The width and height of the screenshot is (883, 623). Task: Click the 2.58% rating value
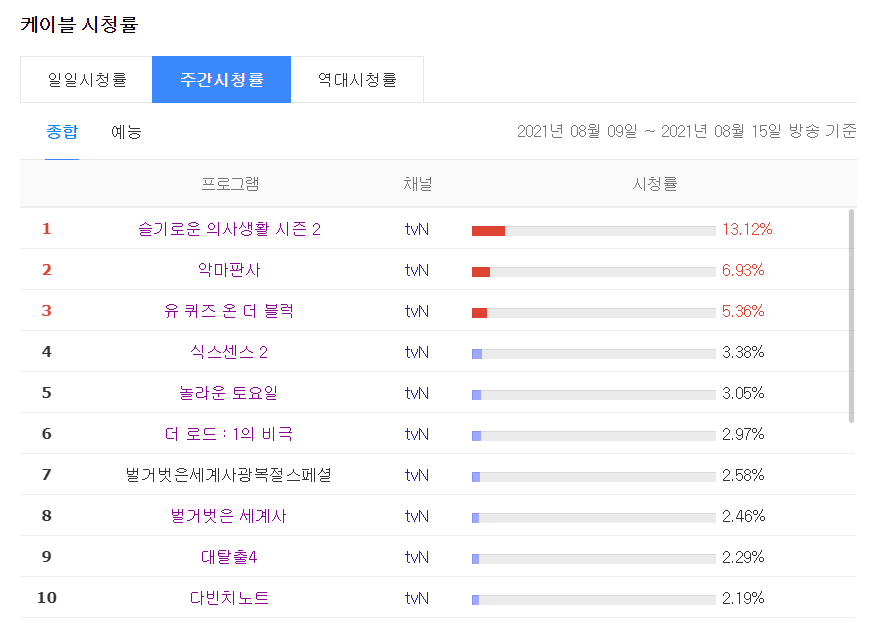coord(743,475)
